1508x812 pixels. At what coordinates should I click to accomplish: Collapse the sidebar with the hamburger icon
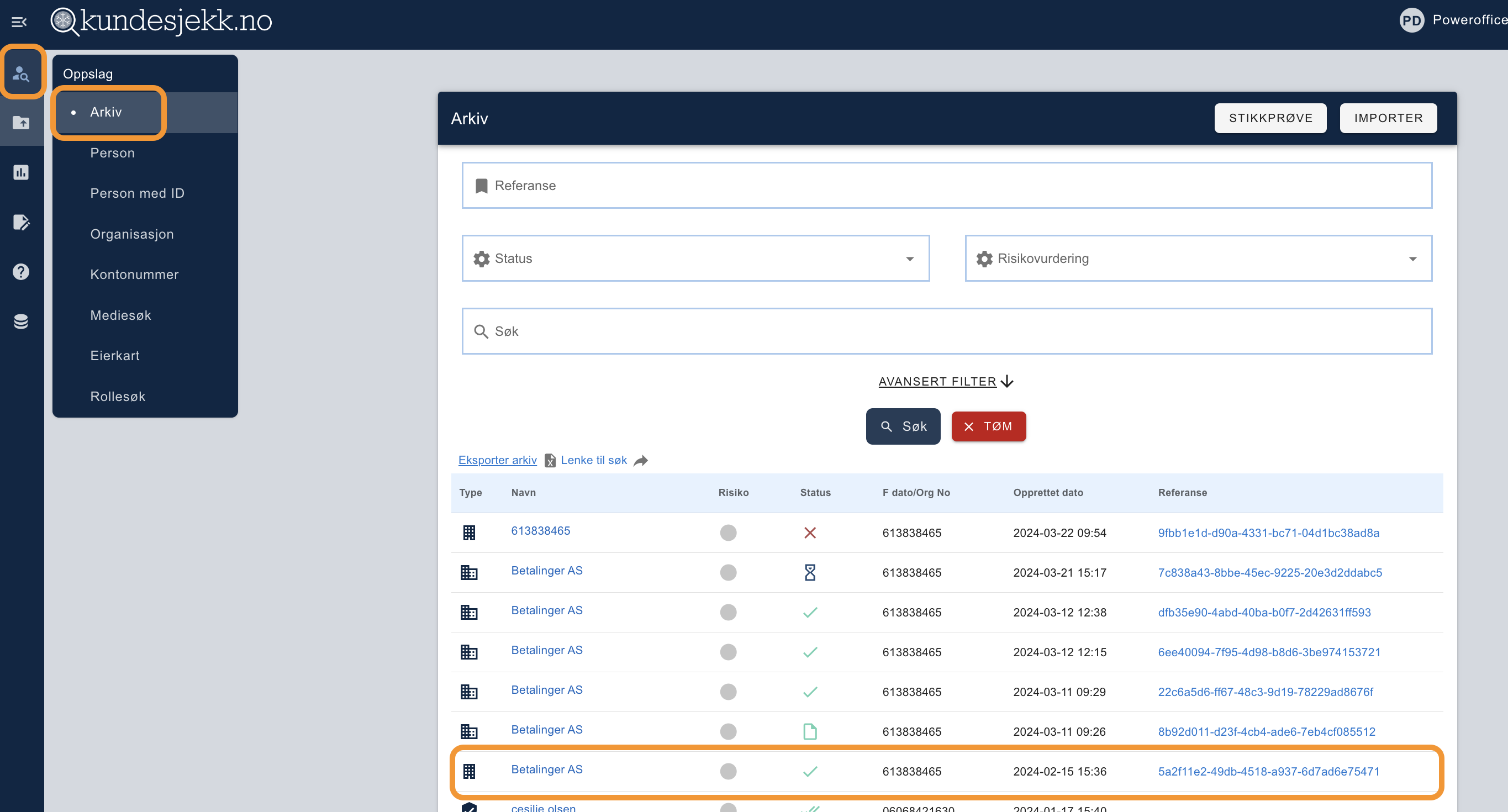[19, 22]
